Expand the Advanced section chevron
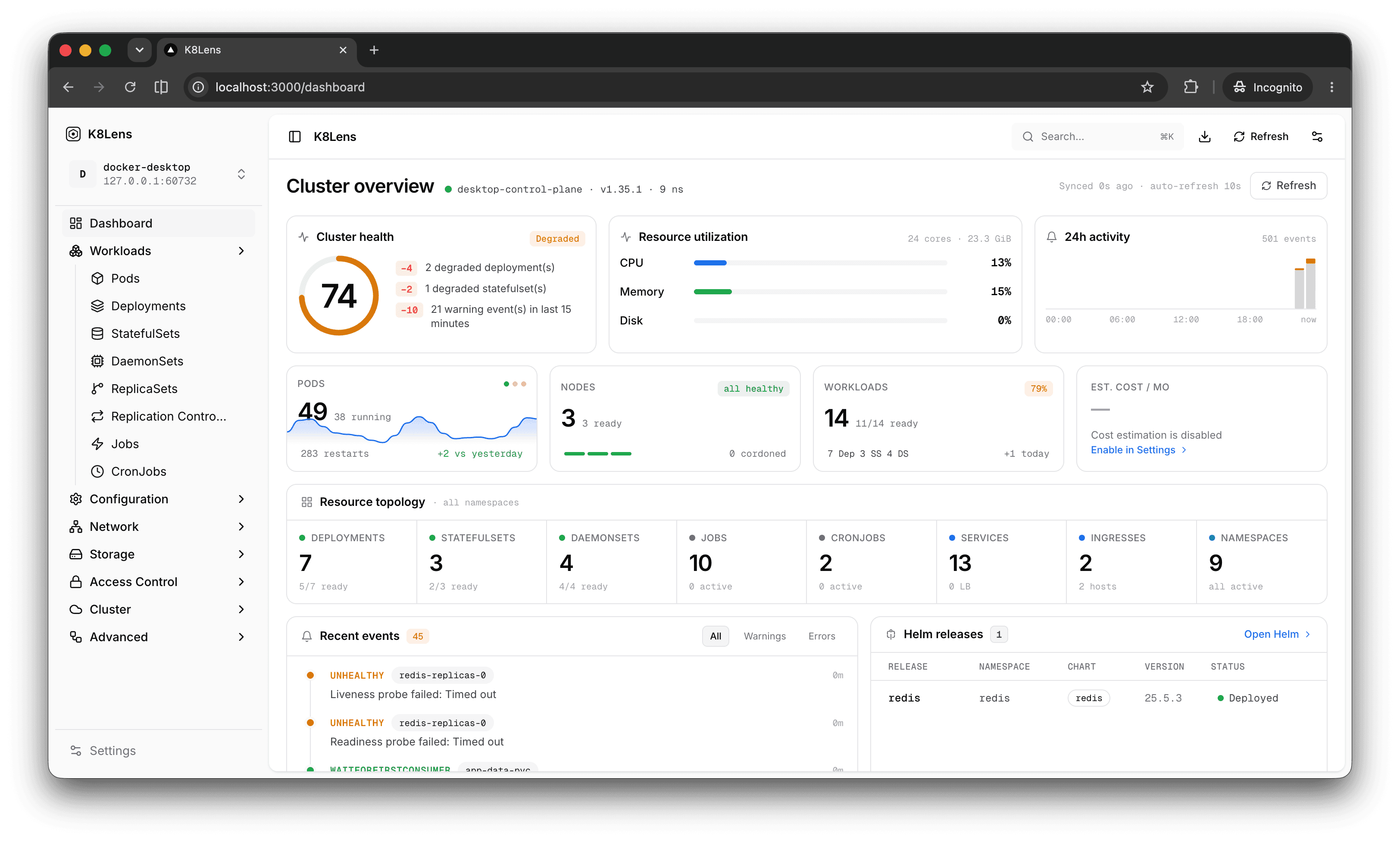The width and height of the screenshot is (1400, 842). 241,636
